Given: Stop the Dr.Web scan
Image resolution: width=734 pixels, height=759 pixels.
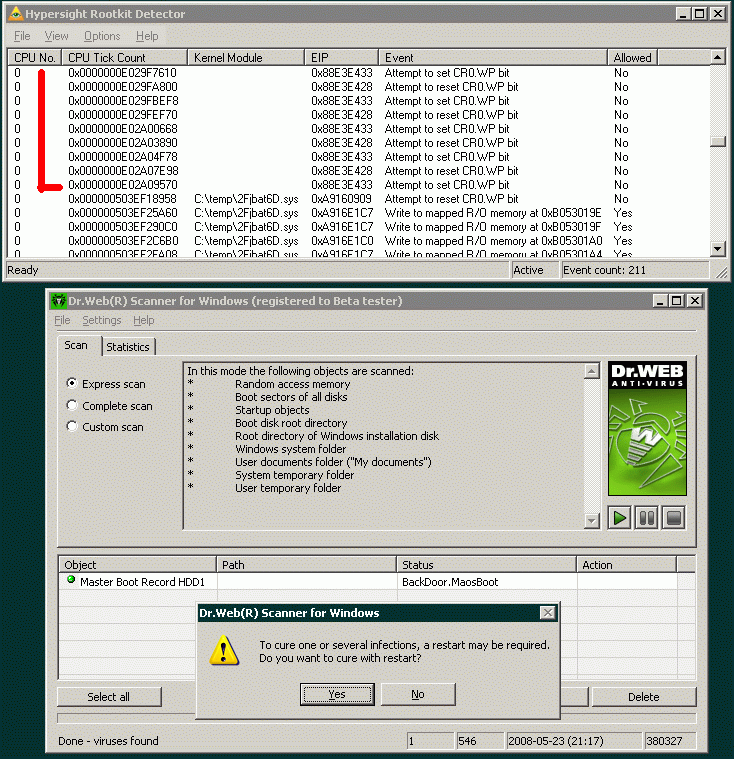Looking at the screenshot, I should tap(674, 518).
